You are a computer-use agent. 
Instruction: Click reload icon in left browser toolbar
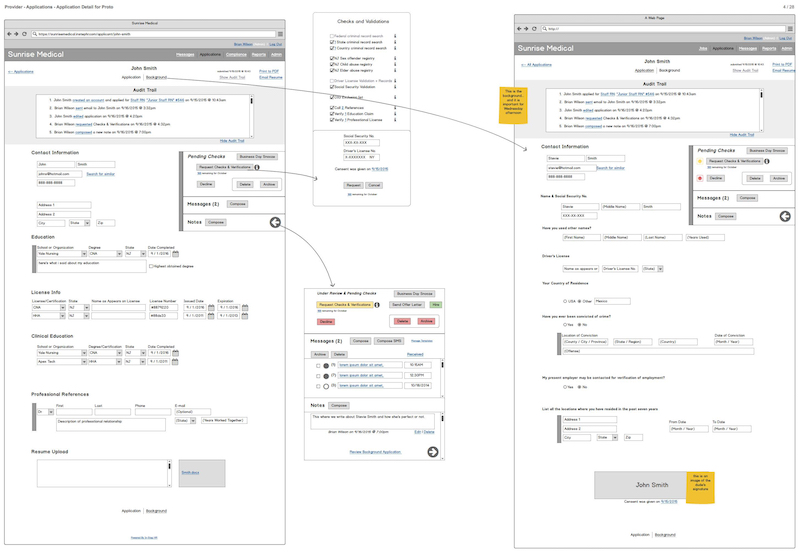(24, 34)
